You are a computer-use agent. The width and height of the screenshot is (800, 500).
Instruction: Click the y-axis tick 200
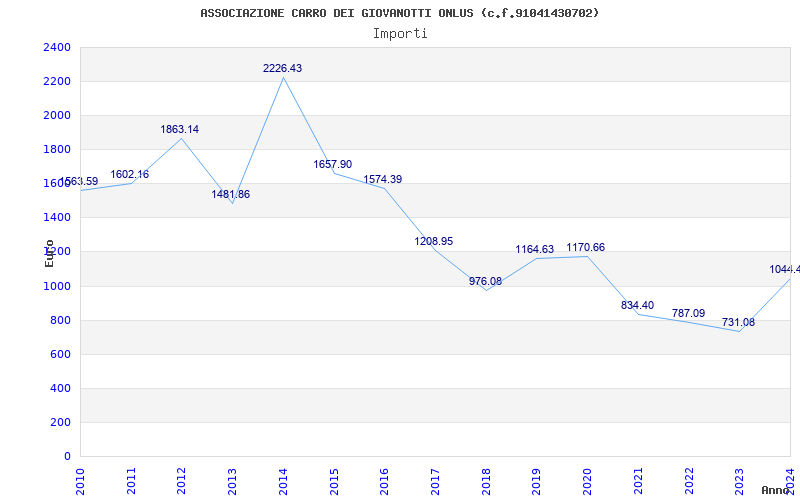(60, 422)
